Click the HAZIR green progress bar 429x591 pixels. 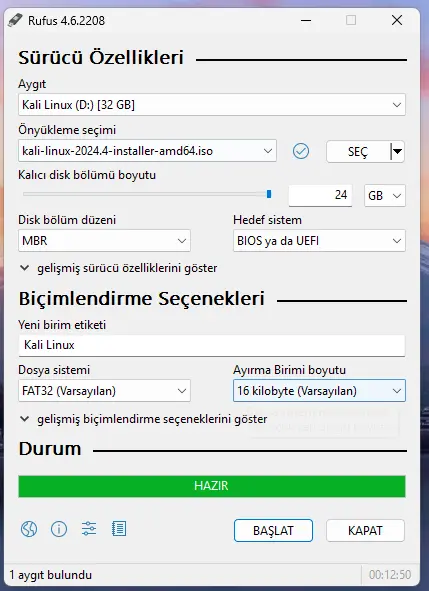click(x=212, y=486)
